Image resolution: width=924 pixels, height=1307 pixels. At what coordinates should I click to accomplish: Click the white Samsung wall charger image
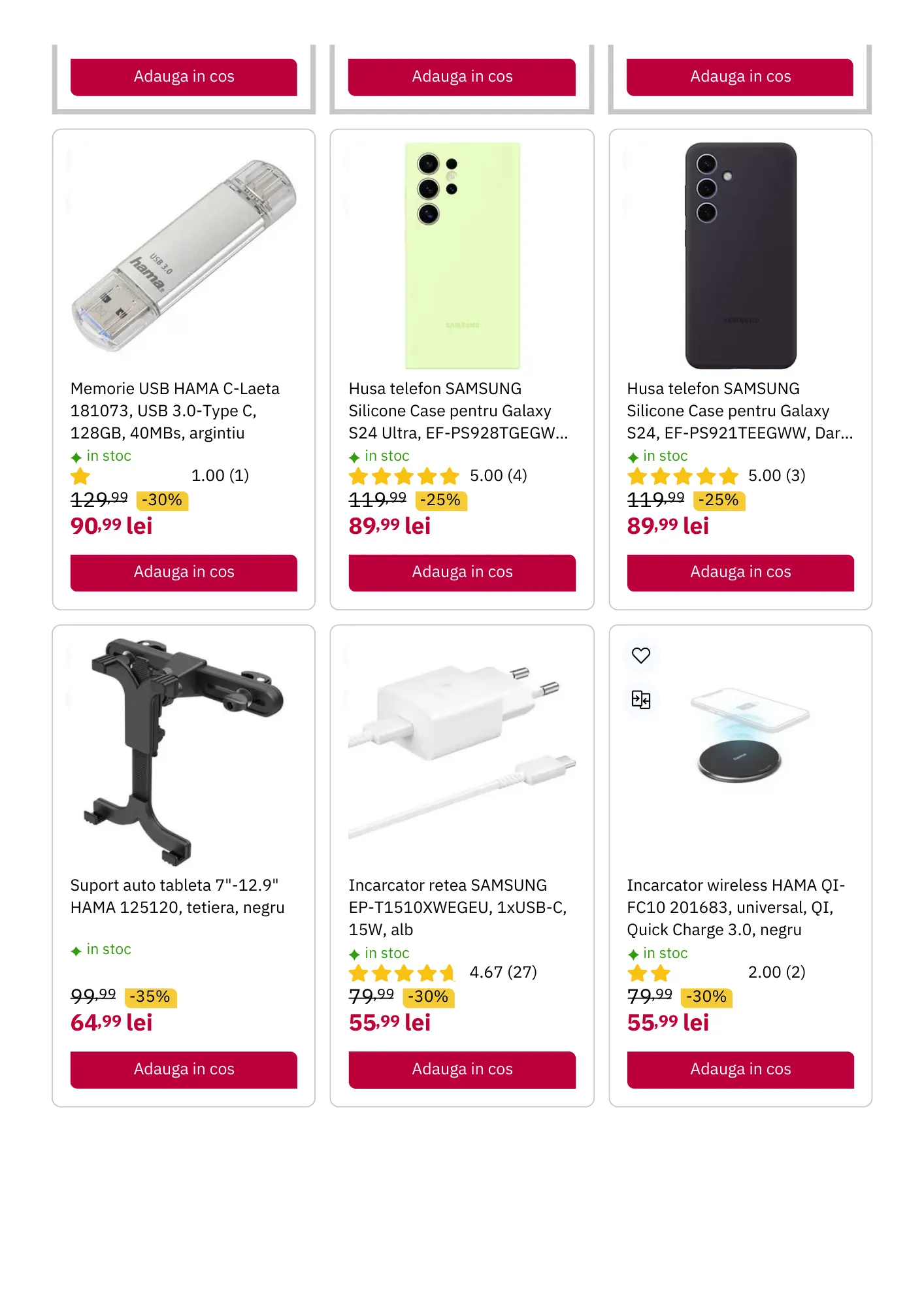click(462, 752)
